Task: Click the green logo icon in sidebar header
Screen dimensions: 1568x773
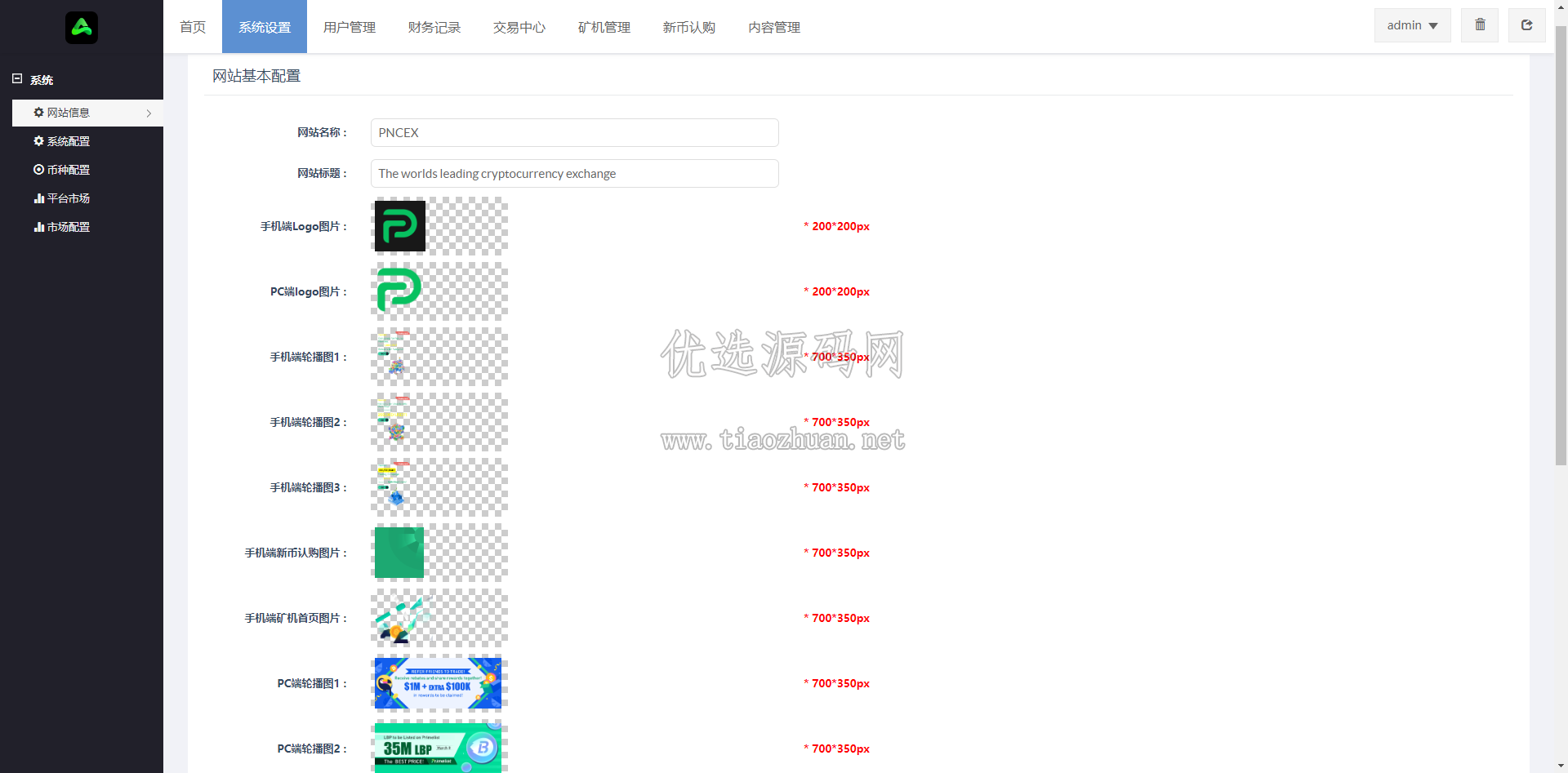Action: click(x=82, y=28)
